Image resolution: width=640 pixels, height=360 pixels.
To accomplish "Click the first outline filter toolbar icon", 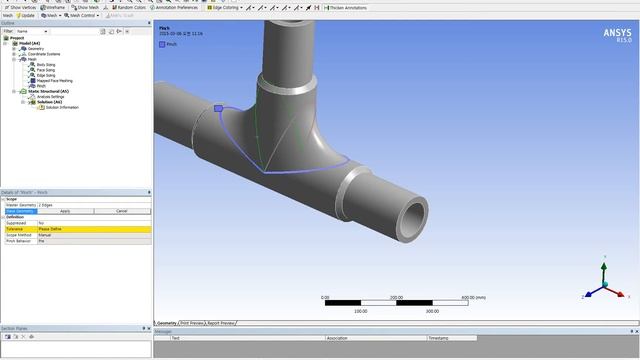I will pos(103,31).
